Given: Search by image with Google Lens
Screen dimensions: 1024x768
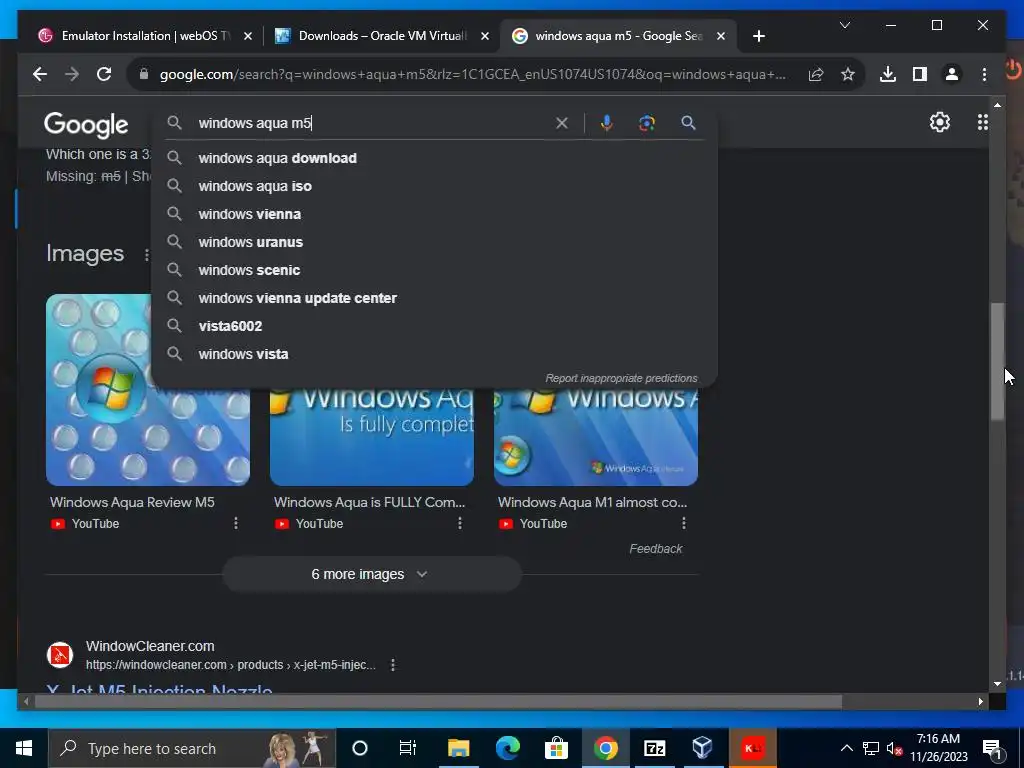Looking at the screenshot, I should coord(647,123).
